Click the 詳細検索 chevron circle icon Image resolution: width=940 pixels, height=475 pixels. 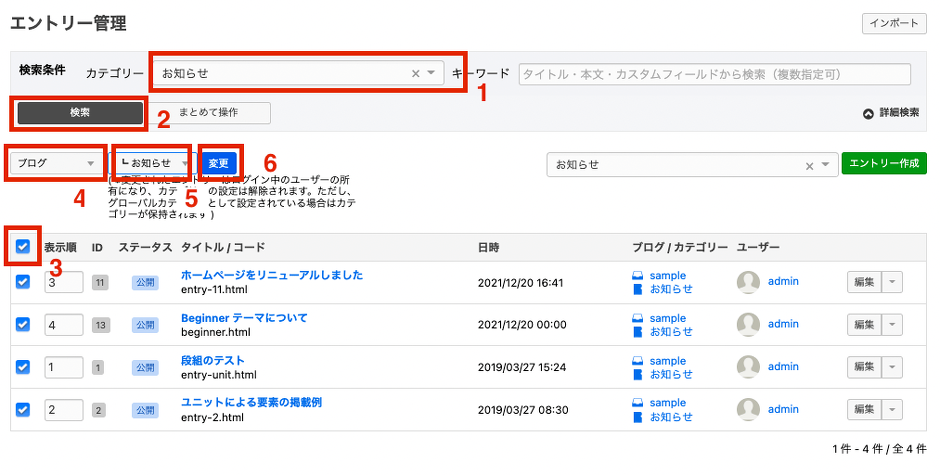click(x=868, y=113)
